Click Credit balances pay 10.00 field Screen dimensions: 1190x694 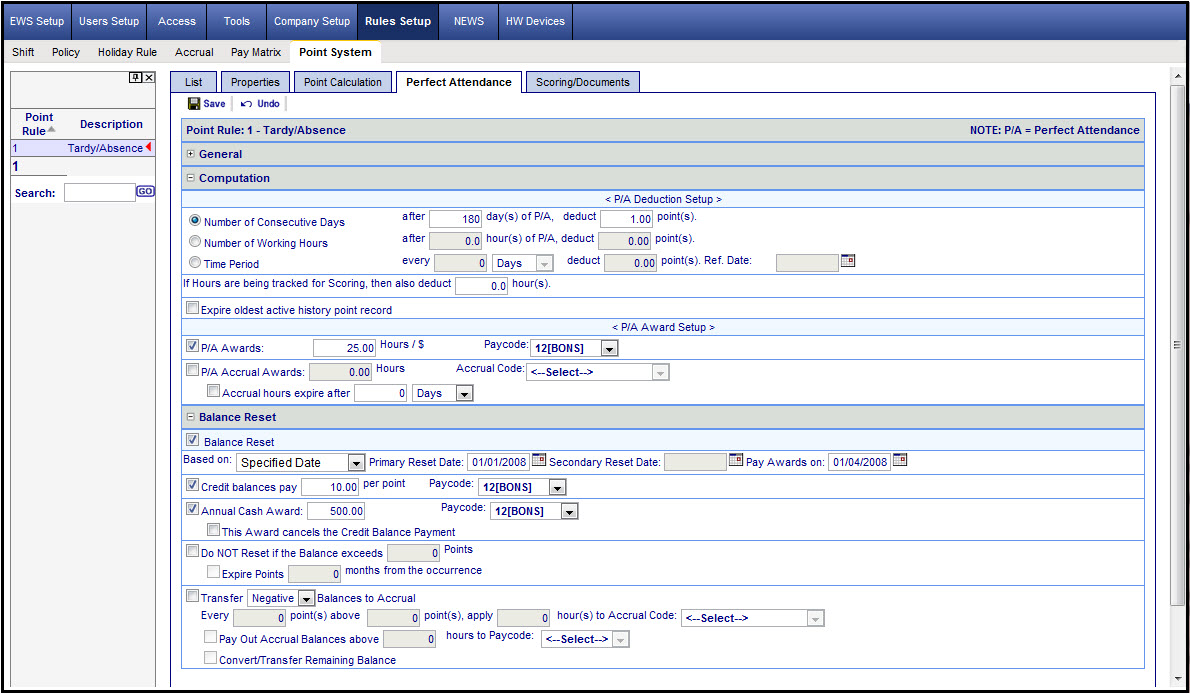[330, 487]
